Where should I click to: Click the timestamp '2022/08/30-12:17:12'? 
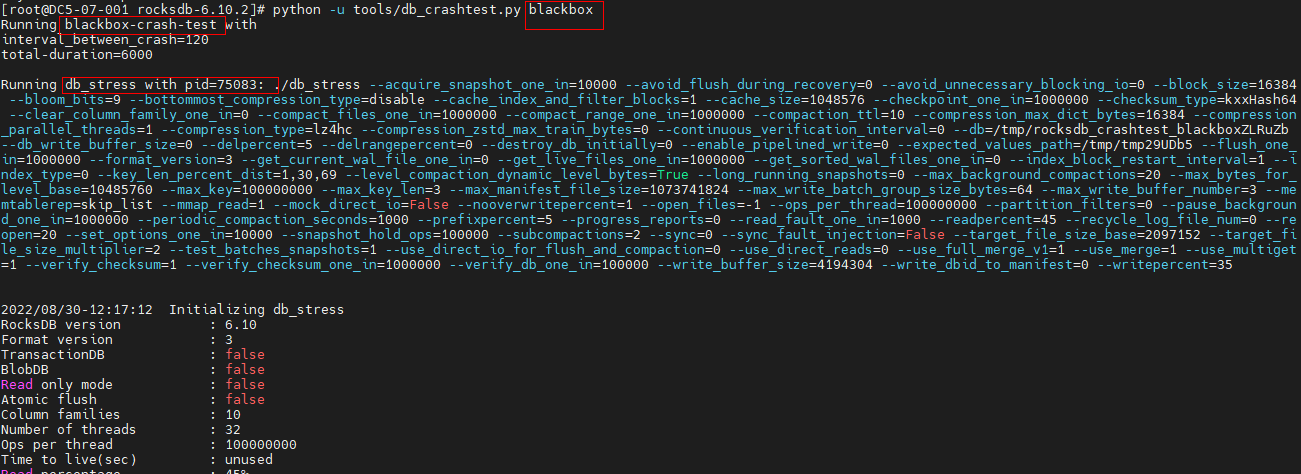coord(77,309)
